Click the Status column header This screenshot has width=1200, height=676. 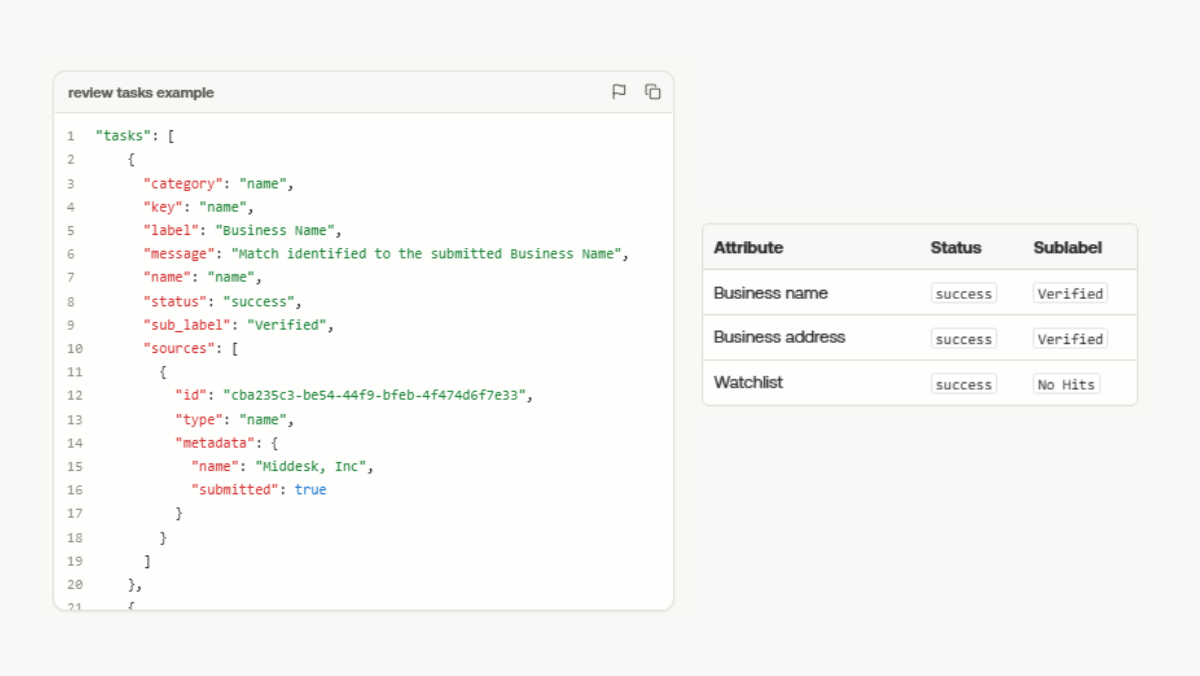pyautogui.click(x=956, y=247)
